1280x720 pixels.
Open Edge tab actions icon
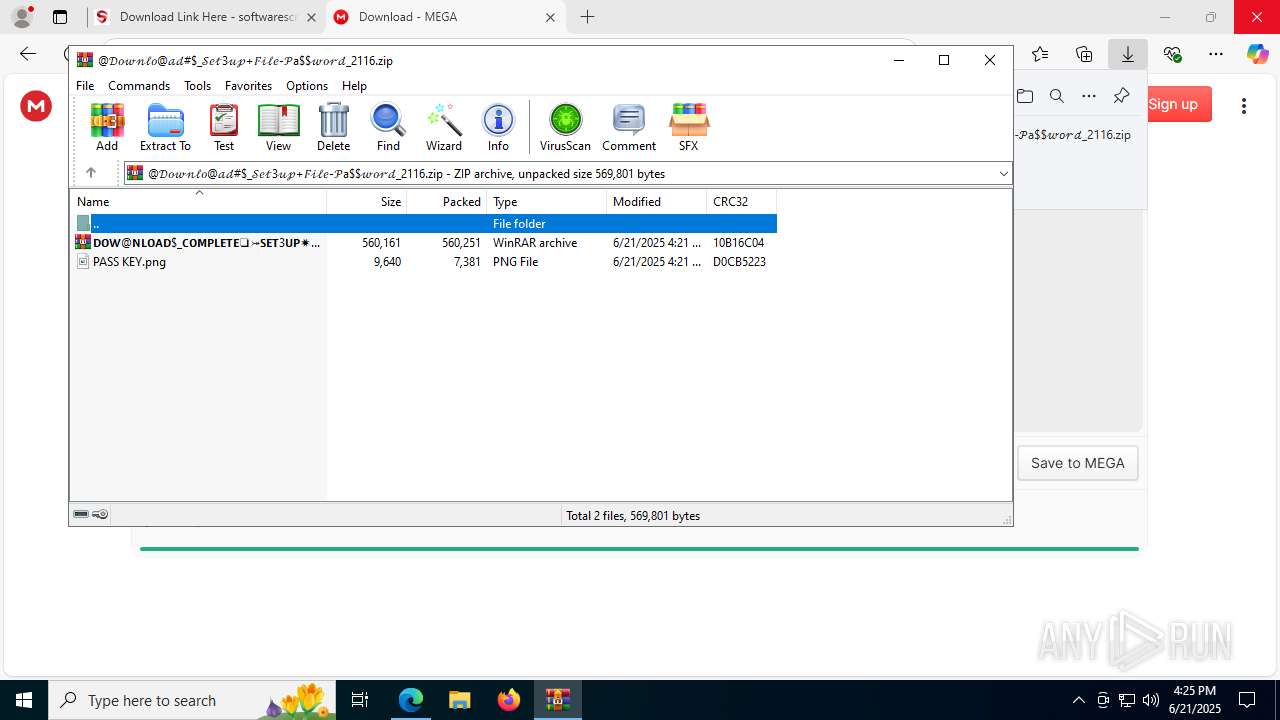coord(60,17)
